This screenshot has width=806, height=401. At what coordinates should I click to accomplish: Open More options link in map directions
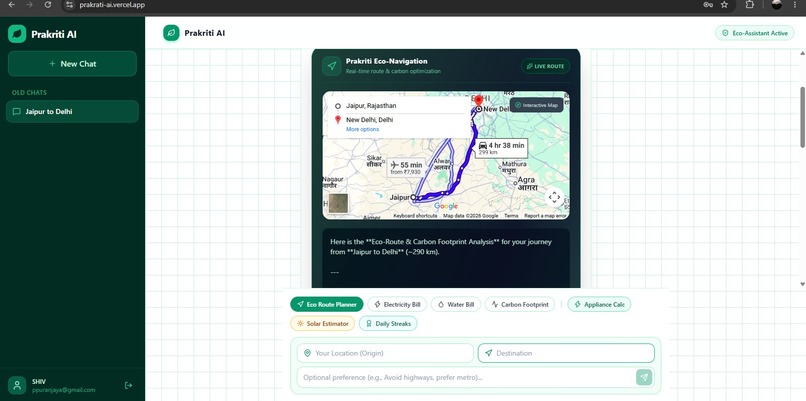[x=362, y=129]
